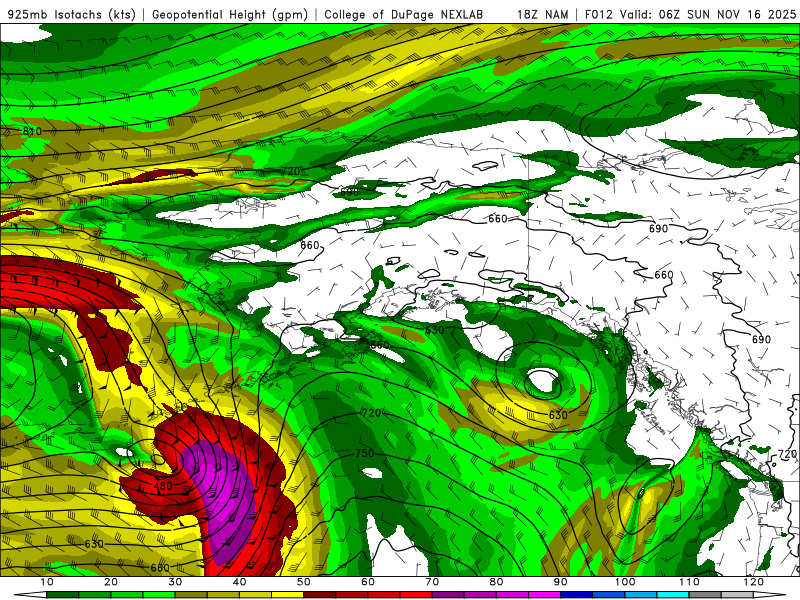This screenshot has width=800, height=600.
Task: Click the 110 kt value on the color scale
Action: pyautogui.click(x=689, y=582)
